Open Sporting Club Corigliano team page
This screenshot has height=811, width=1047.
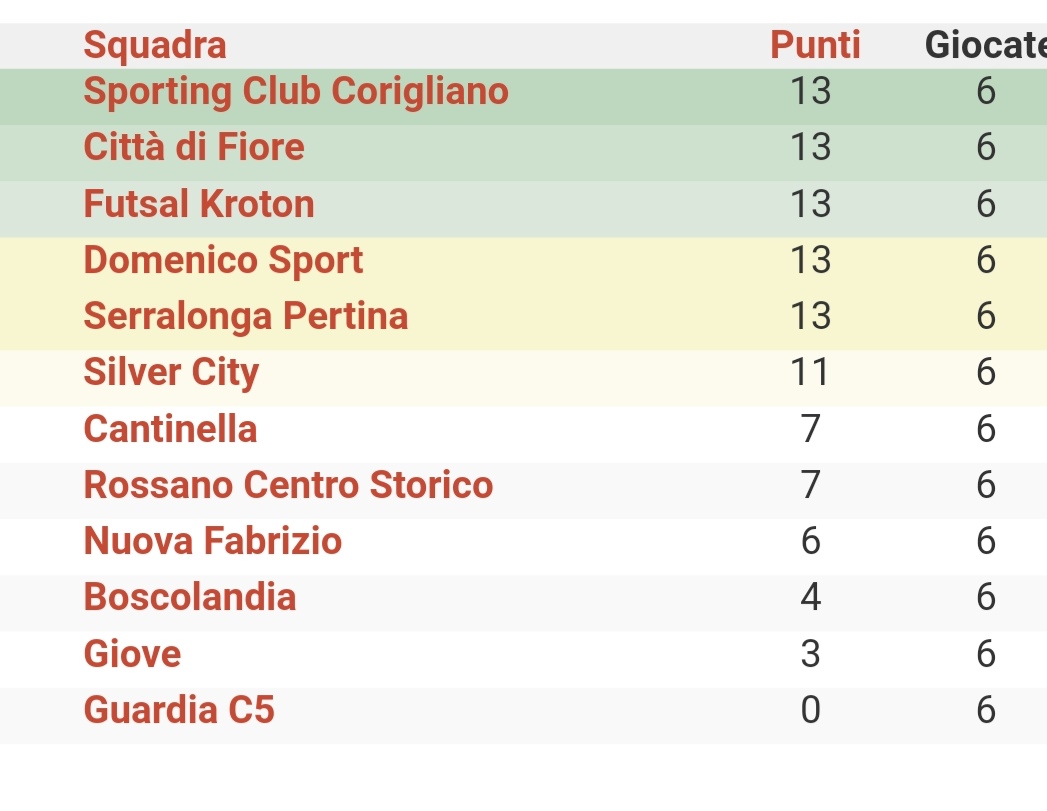click(296, 91)
